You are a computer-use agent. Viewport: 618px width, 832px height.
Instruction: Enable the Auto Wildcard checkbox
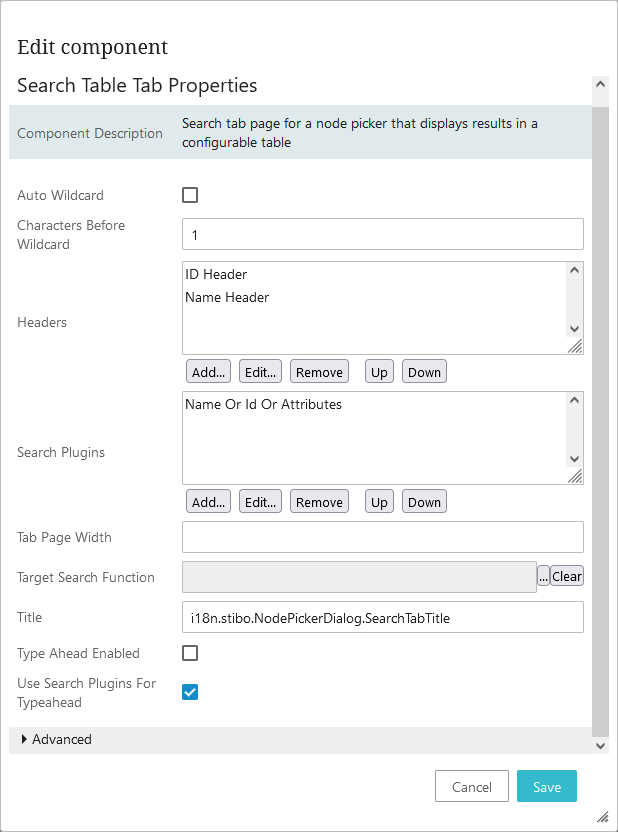coord(190,196)
